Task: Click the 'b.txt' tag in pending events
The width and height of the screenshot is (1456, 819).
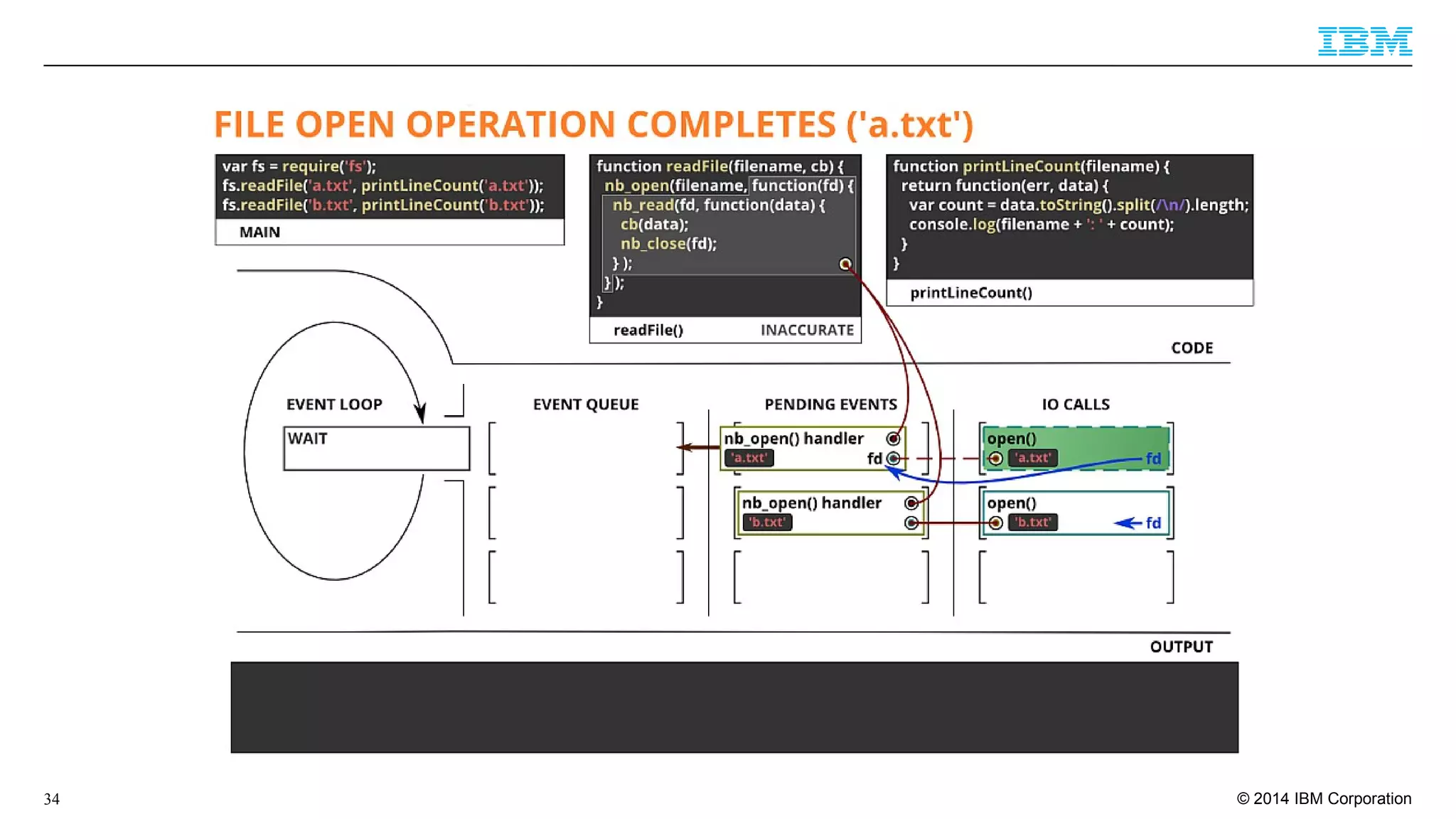Action: click(x=766, y=522)
